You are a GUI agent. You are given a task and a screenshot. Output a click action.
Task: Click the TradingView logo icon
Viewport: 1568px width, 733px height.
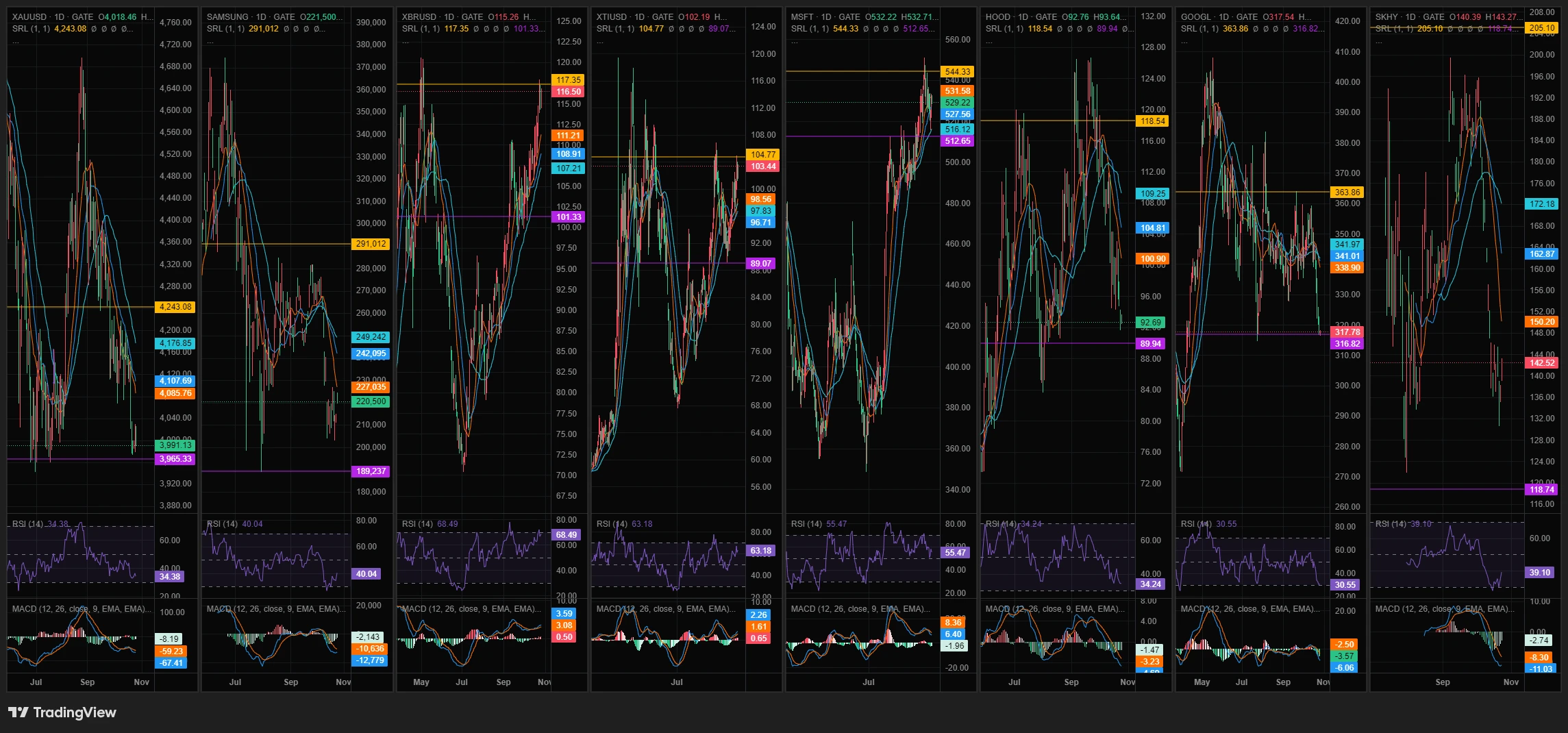coord(18,712)
